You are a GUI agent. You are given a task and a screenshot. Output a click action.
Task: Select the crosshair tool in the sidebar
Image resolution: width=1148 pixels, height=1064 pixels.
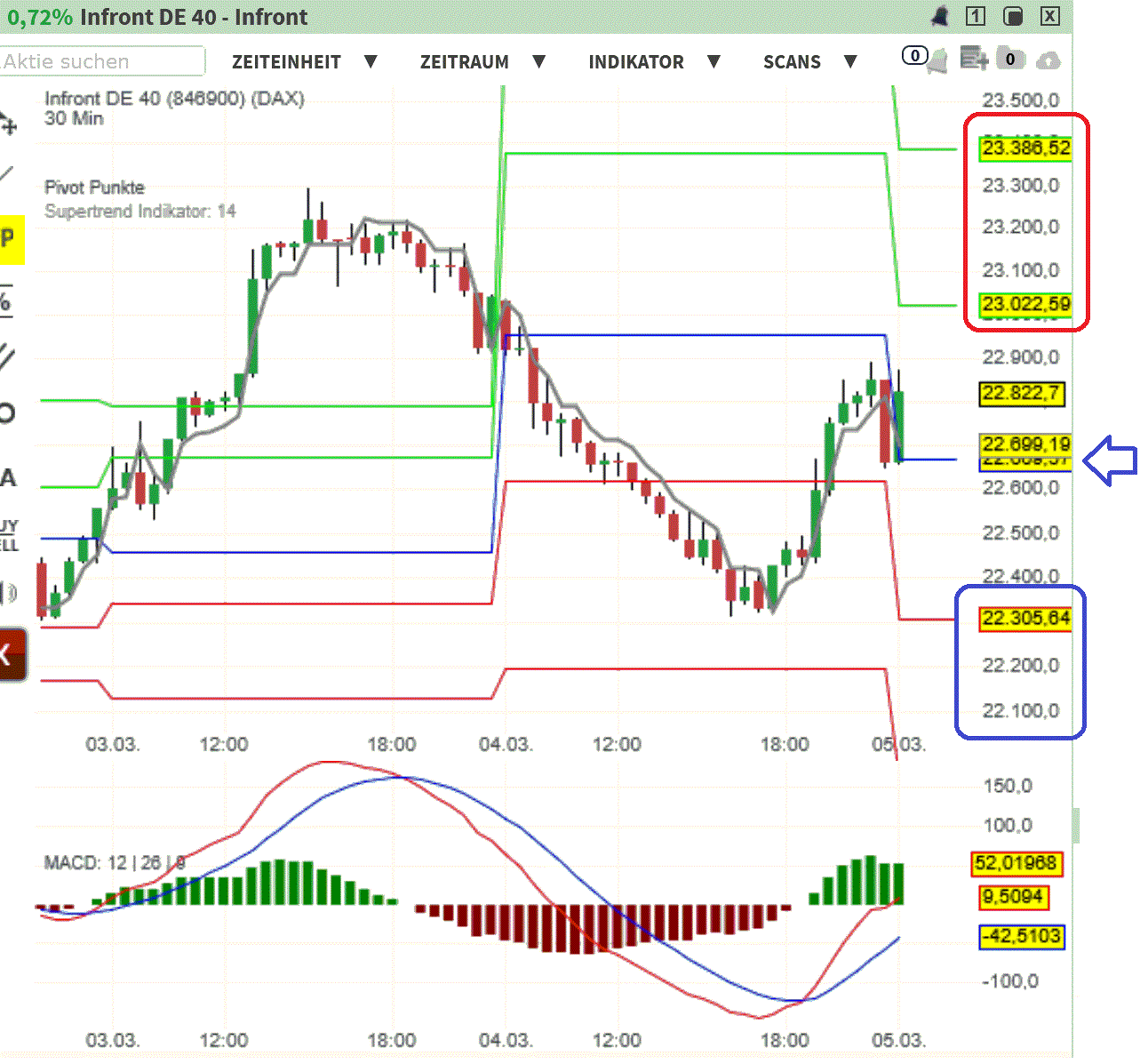[x=9, y=124]
